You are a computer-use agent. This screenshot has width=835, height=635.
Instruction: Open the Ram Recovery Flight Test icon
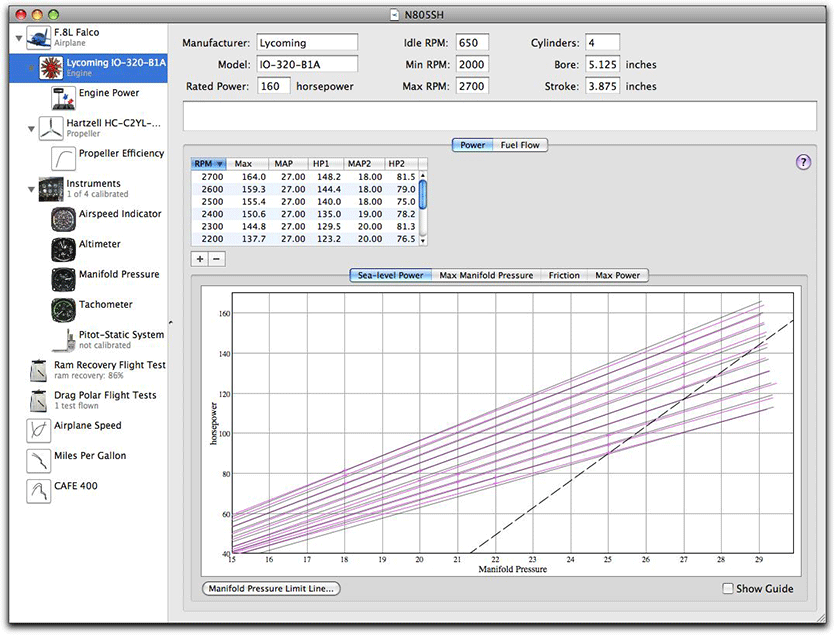point(39,370)
